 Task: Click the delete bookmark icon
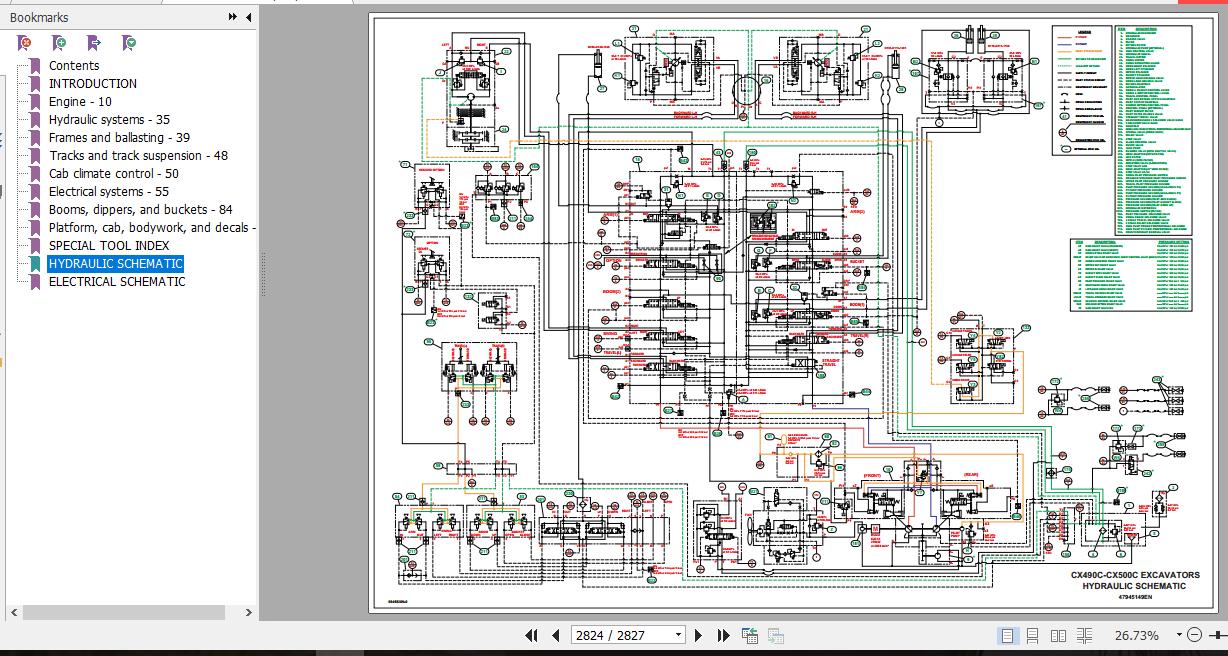coord(25,43)
